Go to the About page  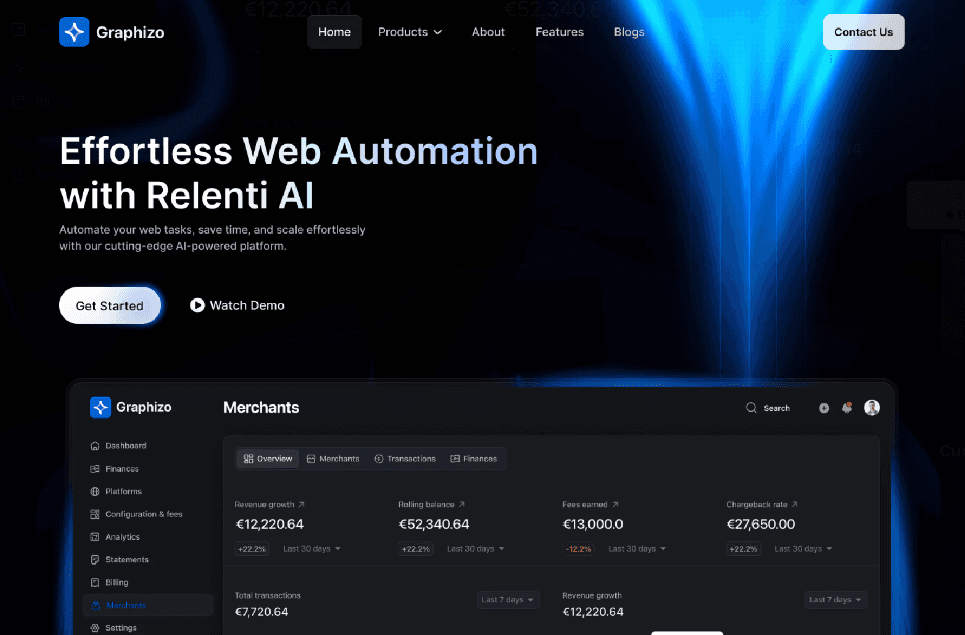(488, 32)
